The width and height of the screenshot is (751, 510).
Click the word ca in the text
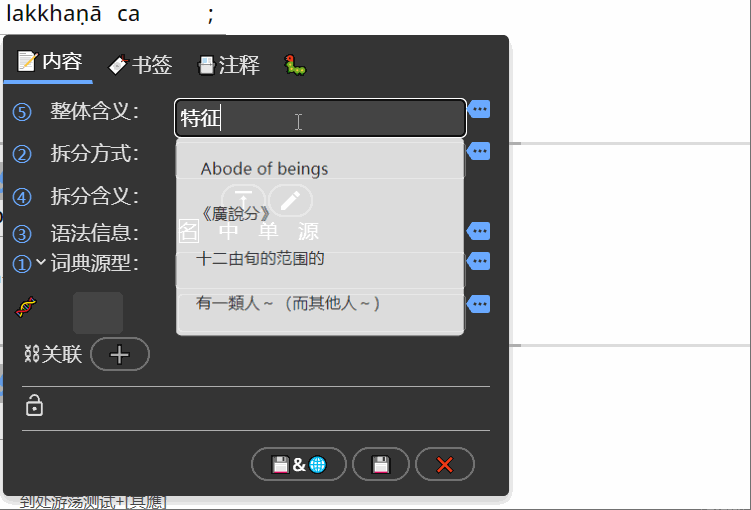pos(128,13)
